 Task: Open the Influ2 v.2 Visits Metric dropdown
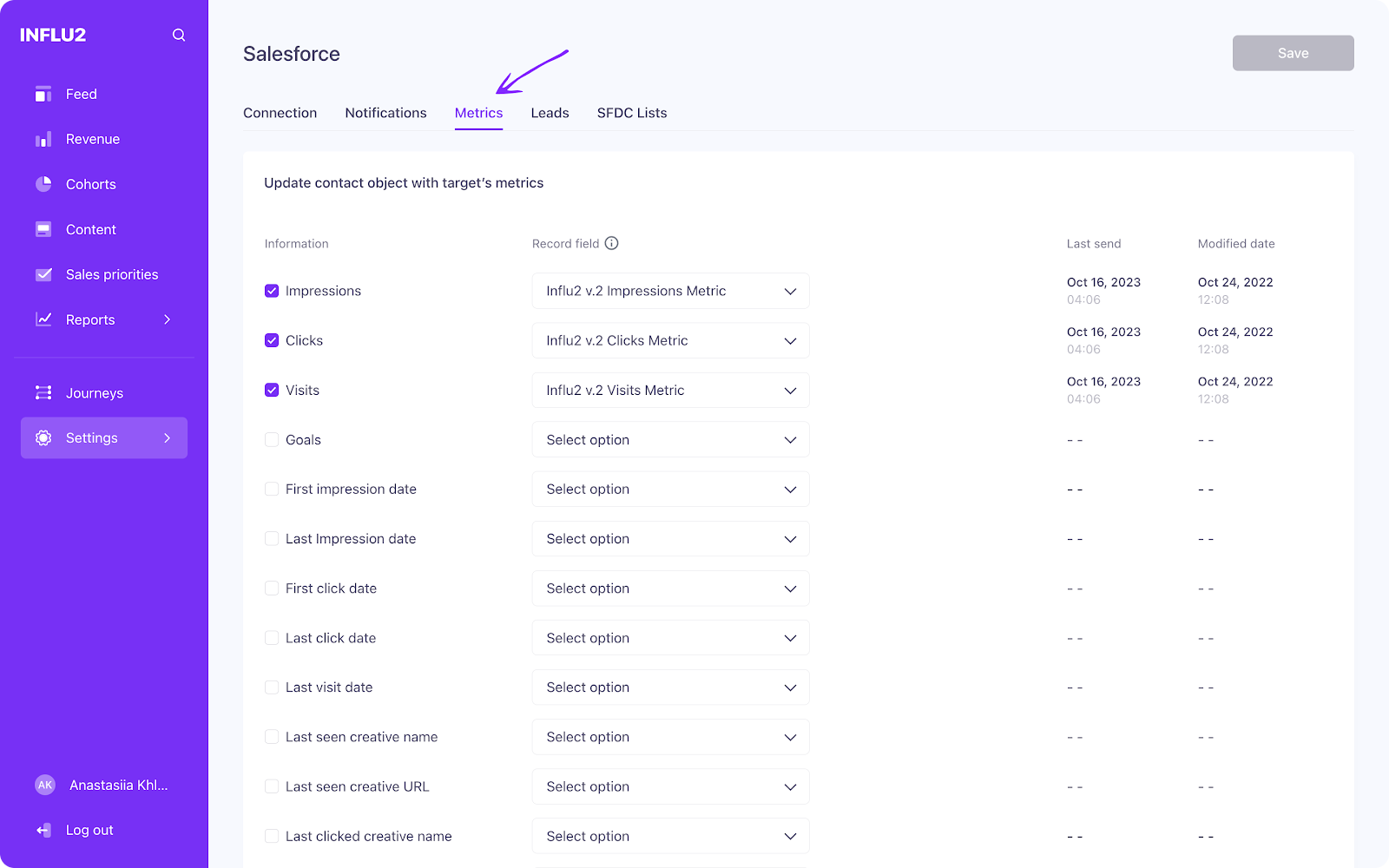(x=670, y=390)
